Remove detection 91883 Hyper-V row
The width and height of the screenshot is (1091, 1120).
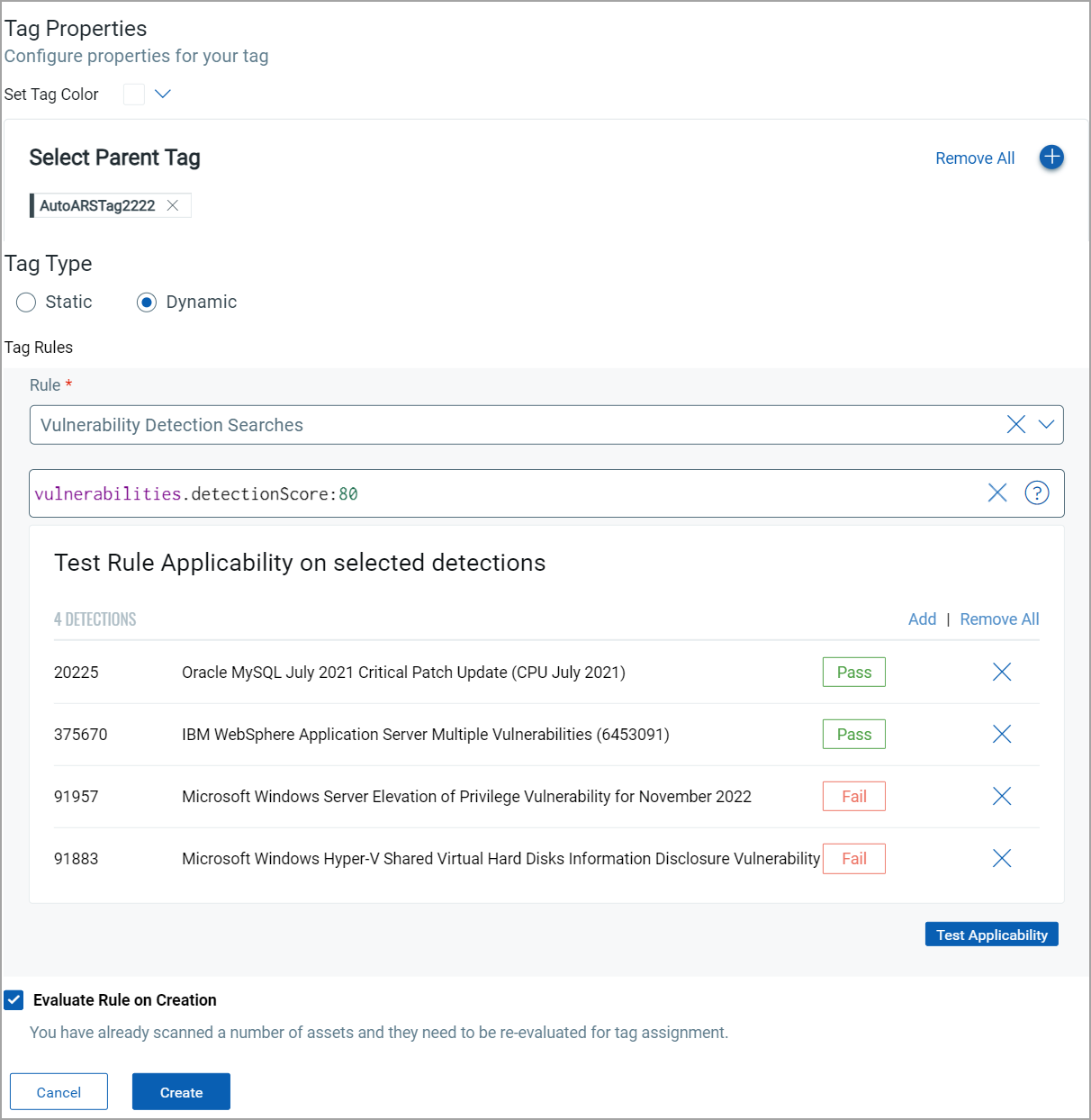click(1001, 859)
